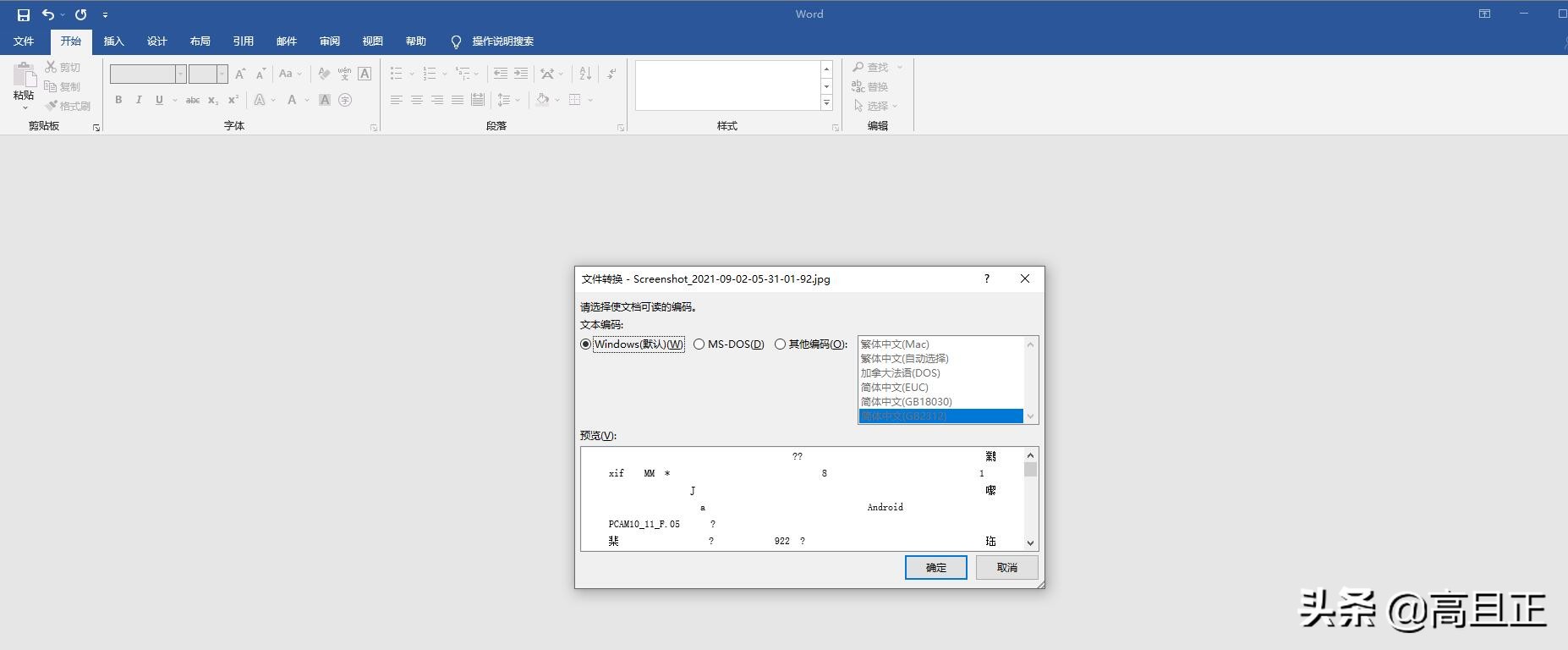Click the justify alignment icon
Screen dimensions: 1568x650
(x=458, y=100)
